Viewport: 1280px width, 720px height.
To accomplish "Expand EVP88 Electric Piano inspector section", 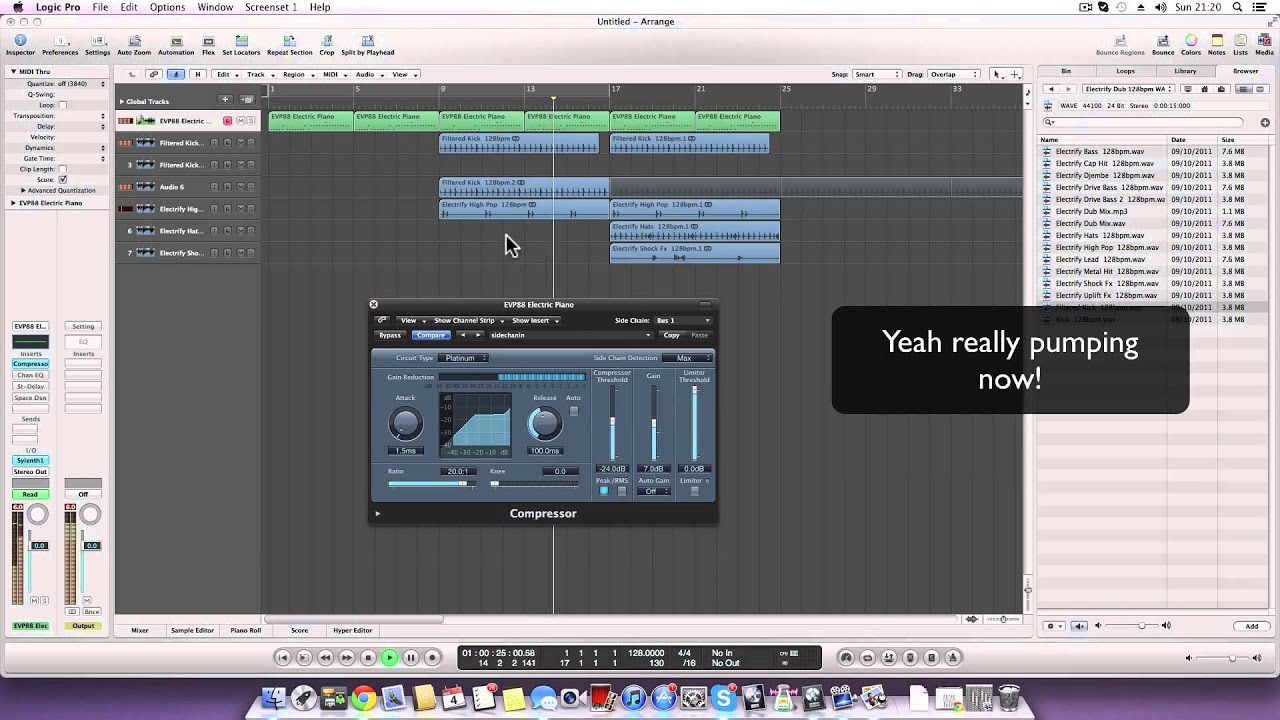I will point(13,203).
